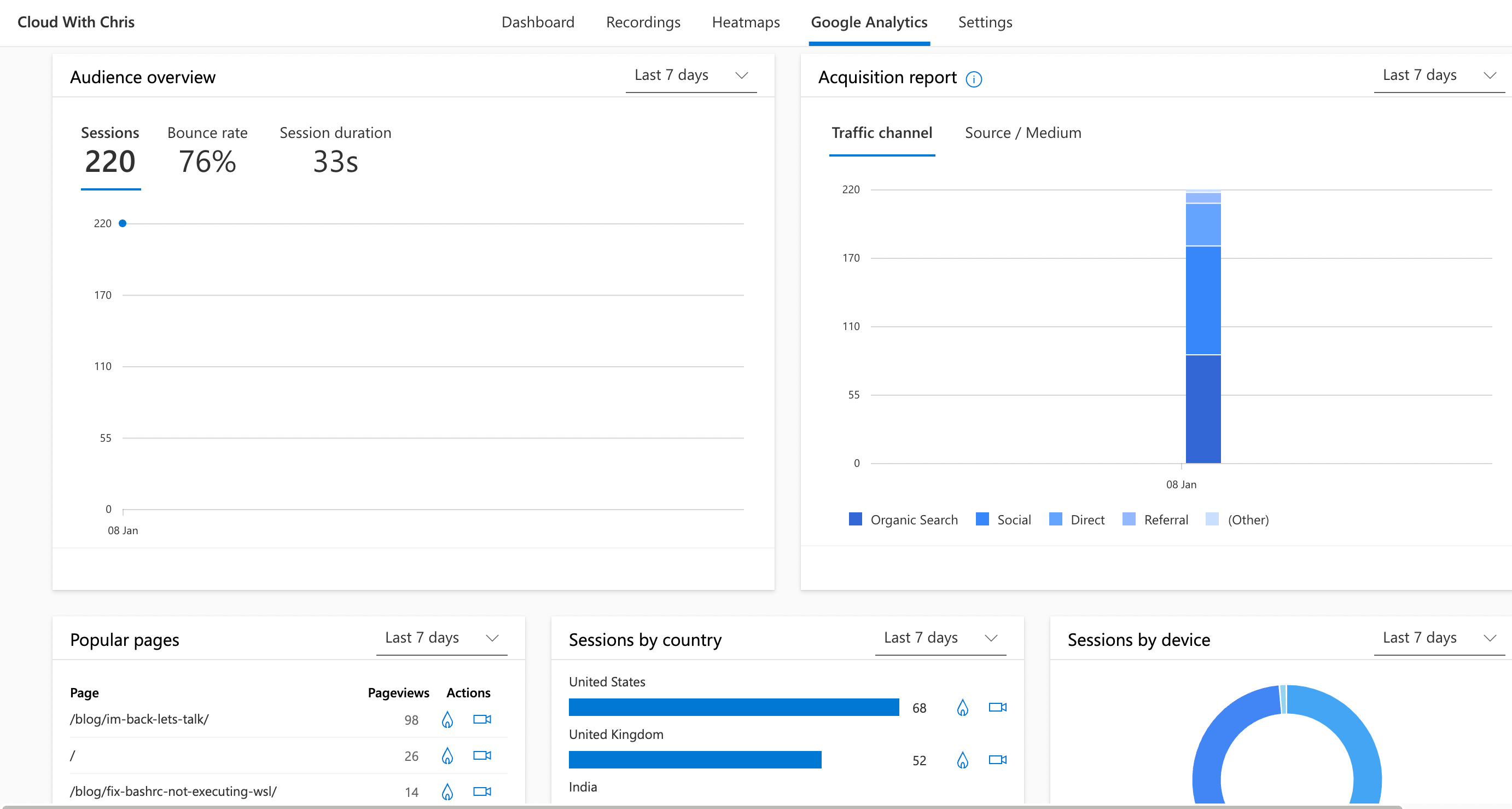Toggle Referral legend swatch
The width and height of the screenshot is (1512, 809).
(1129, 519)
